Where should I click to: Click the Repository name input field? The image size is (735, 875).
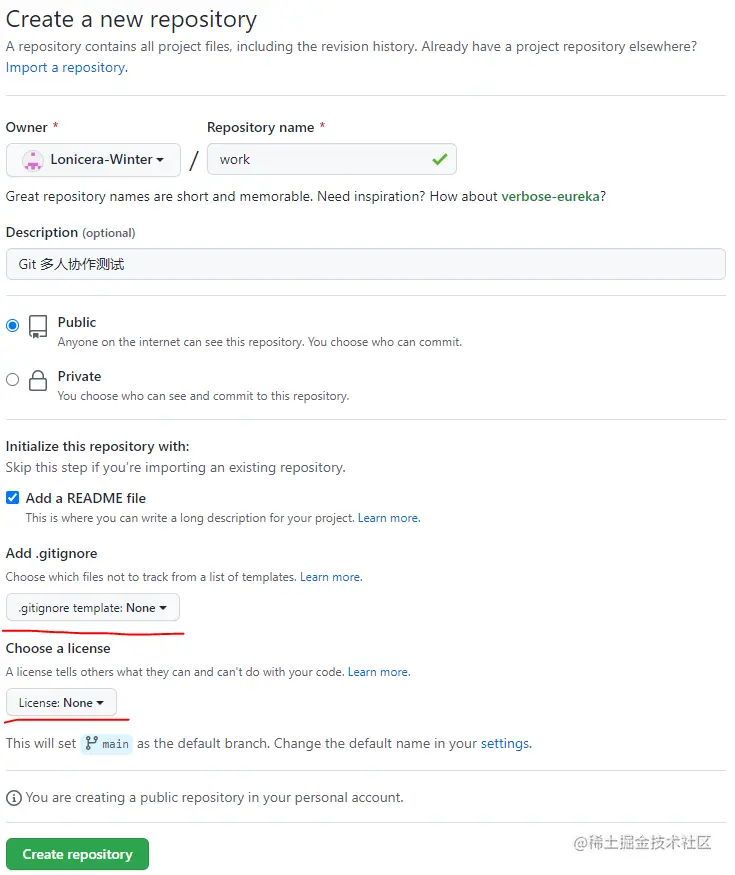[320, 160]
